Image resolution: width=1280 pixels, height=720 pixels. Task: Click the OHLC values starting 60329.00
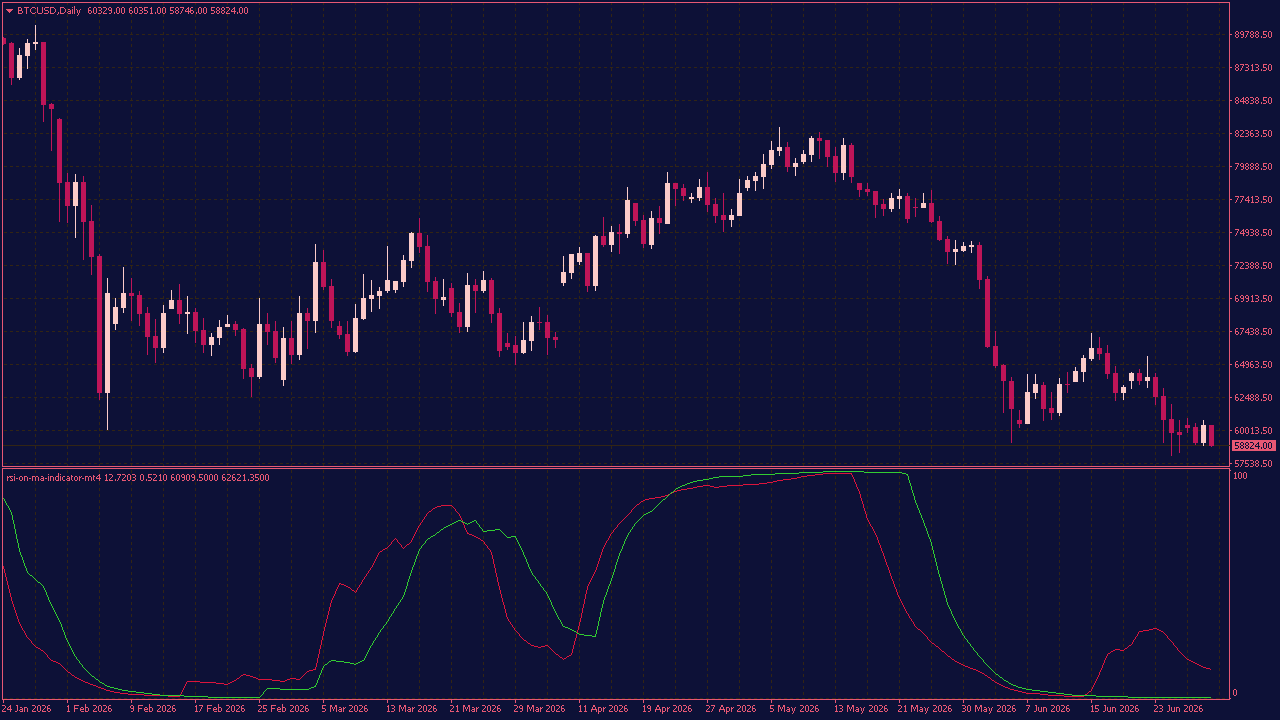(x=168, y=11)
